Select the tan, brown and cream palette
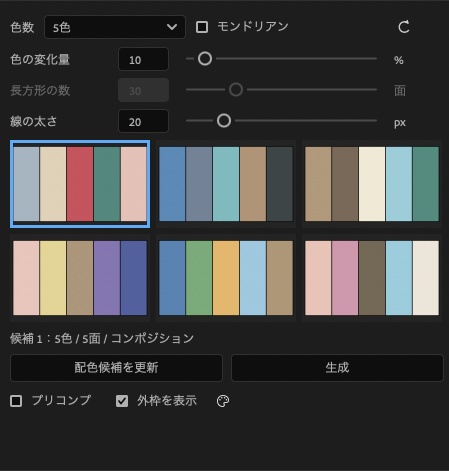 (x=372, y=184)
